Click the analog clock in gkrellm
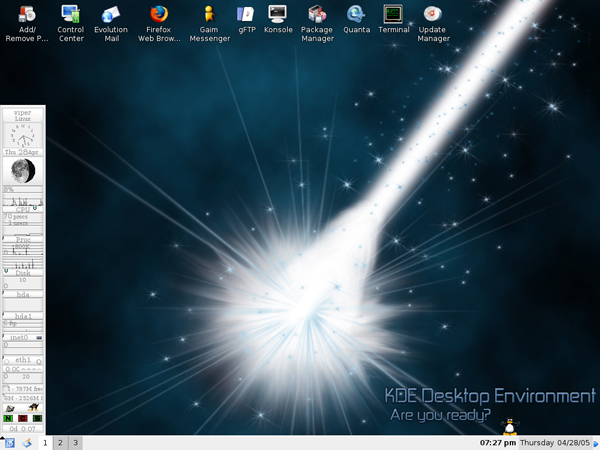The image size is (600, 450). point(23,135)
